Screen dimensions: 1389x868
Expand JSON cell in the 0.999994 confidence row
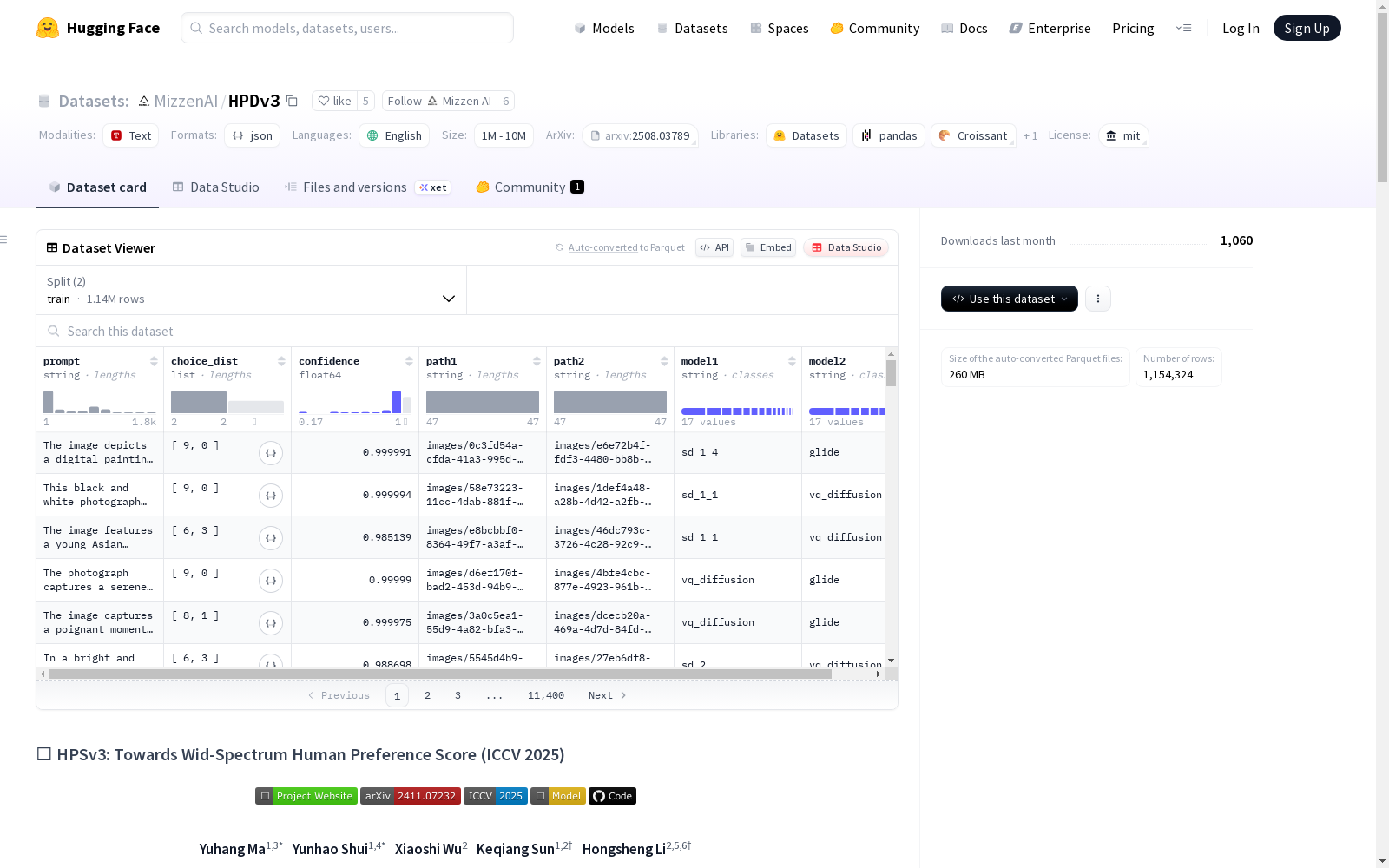click(271, 496)
